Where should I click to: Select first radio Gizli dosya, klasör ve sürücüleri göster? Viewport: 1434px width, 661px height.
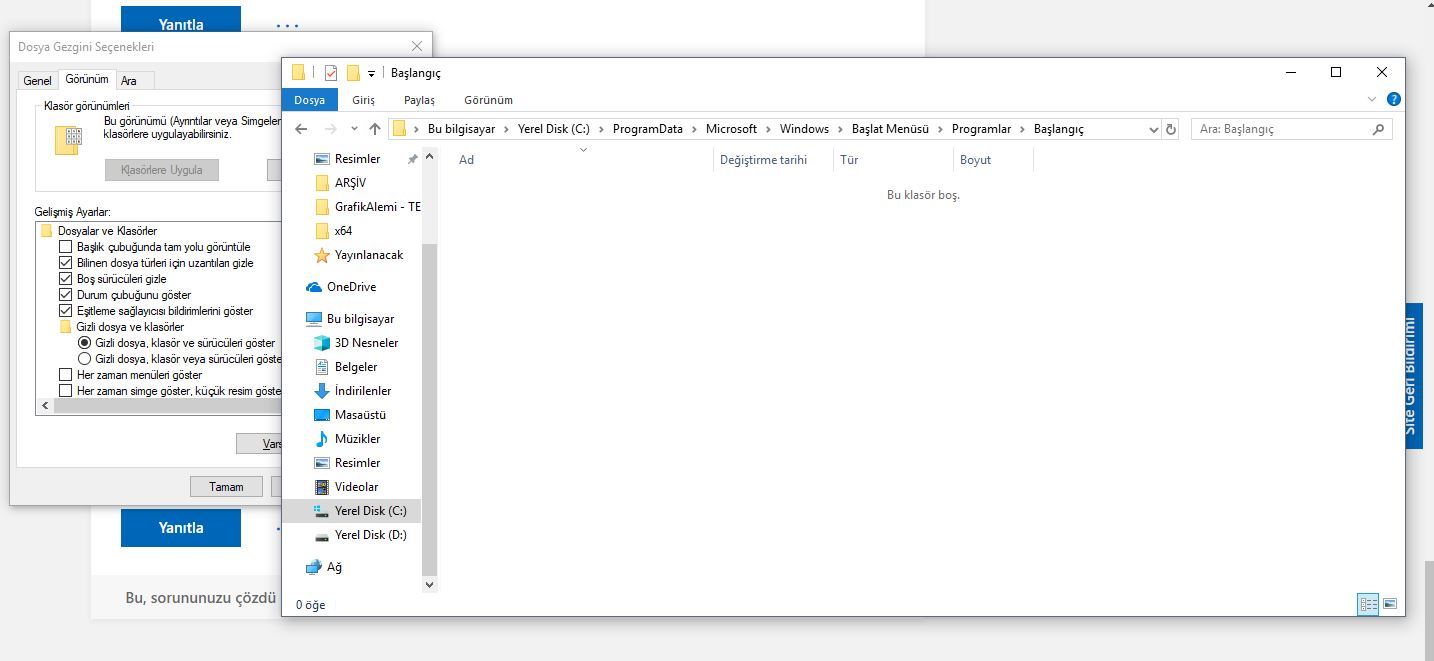pyautogui.click(x=84, y=343)
